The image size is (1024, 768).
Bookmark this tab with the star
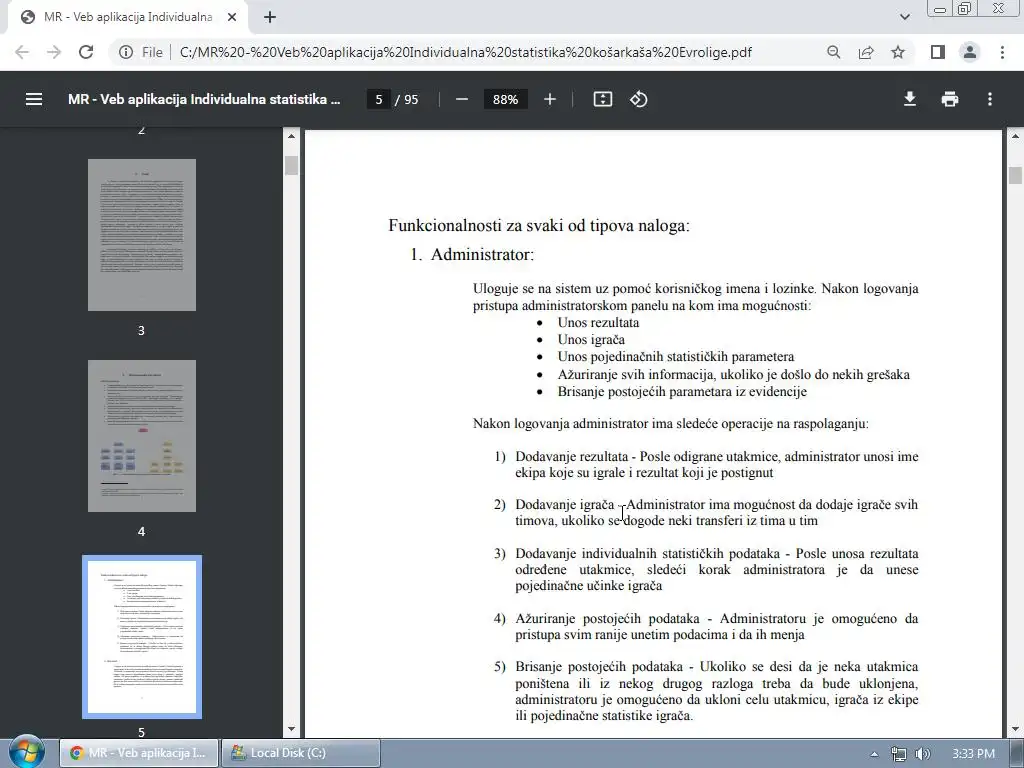coord(898,52)
